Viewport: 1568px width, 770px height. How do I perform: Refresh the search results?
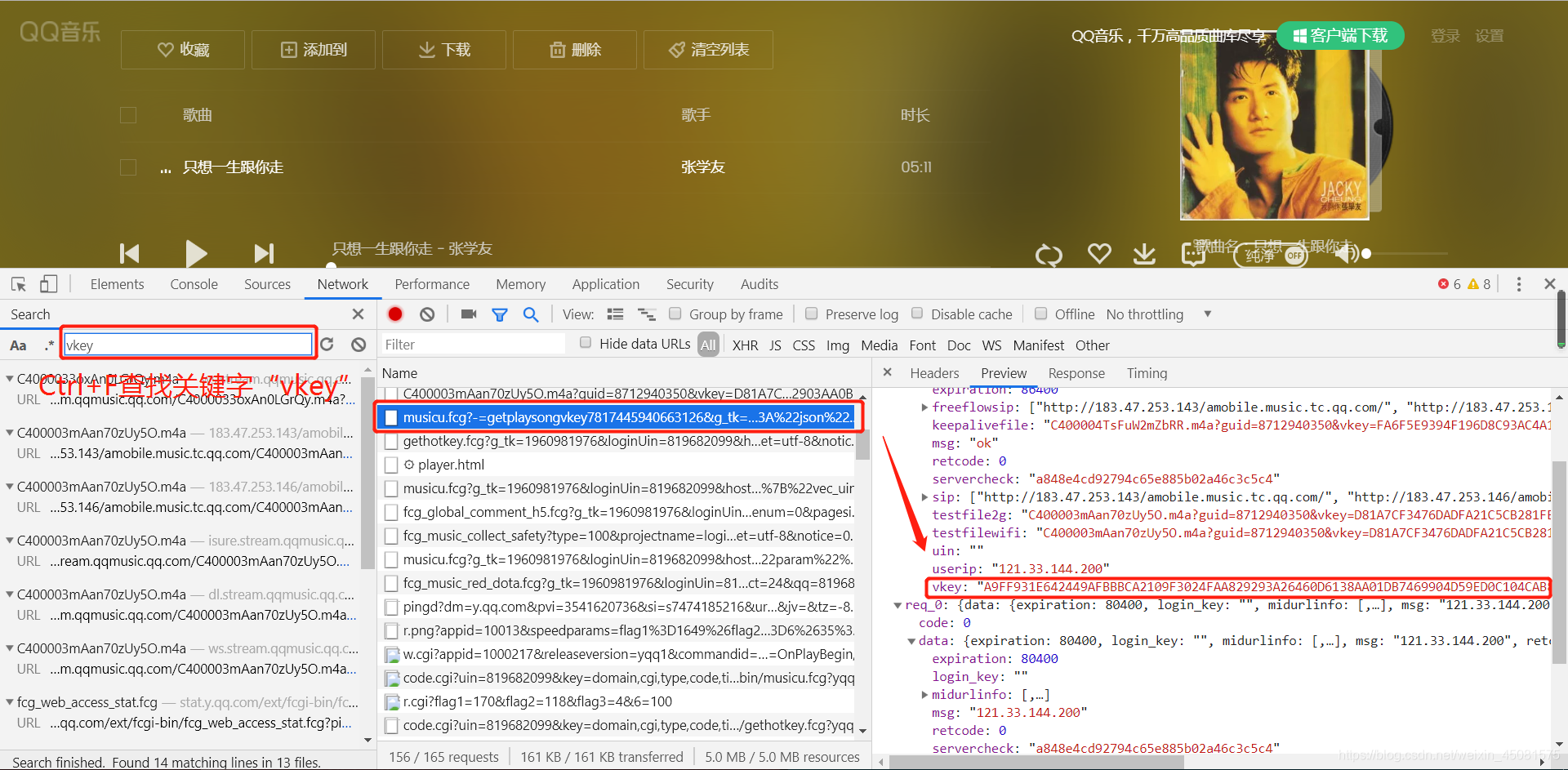coord(327,345)
